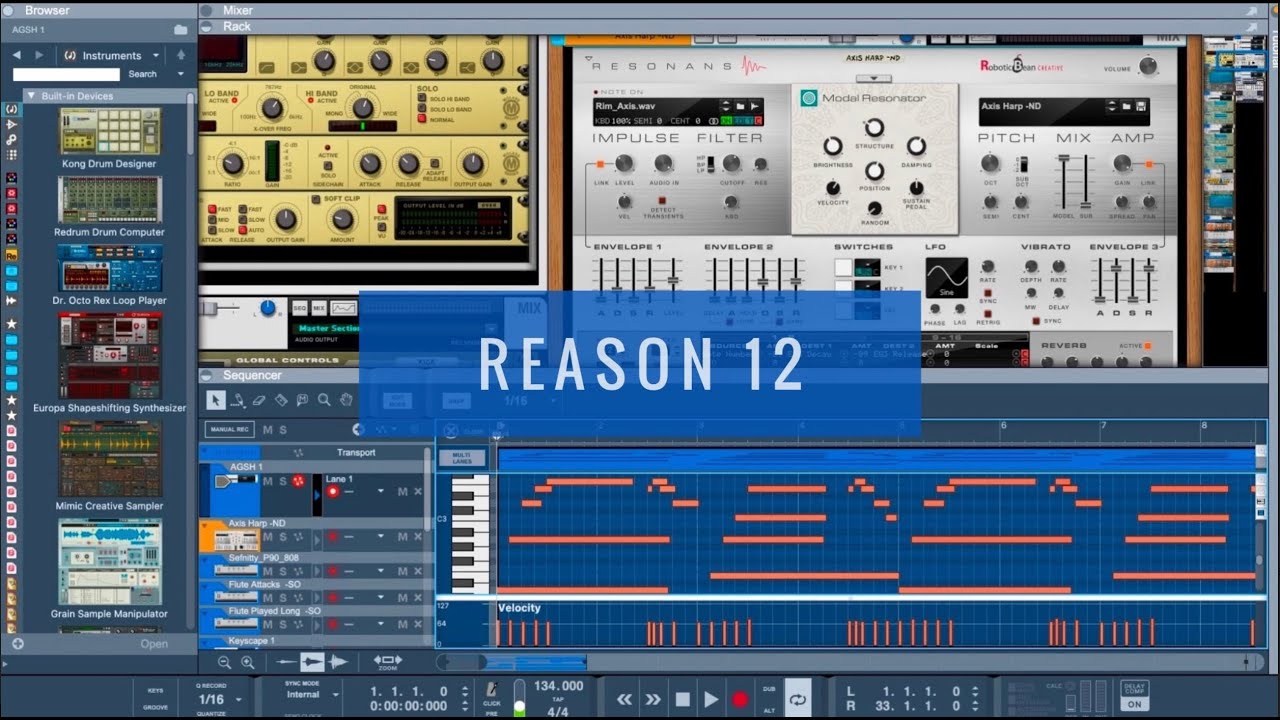Click the transport Rewind button
Viewport: 1280px width, 720px height.
(x=624, y=700)
